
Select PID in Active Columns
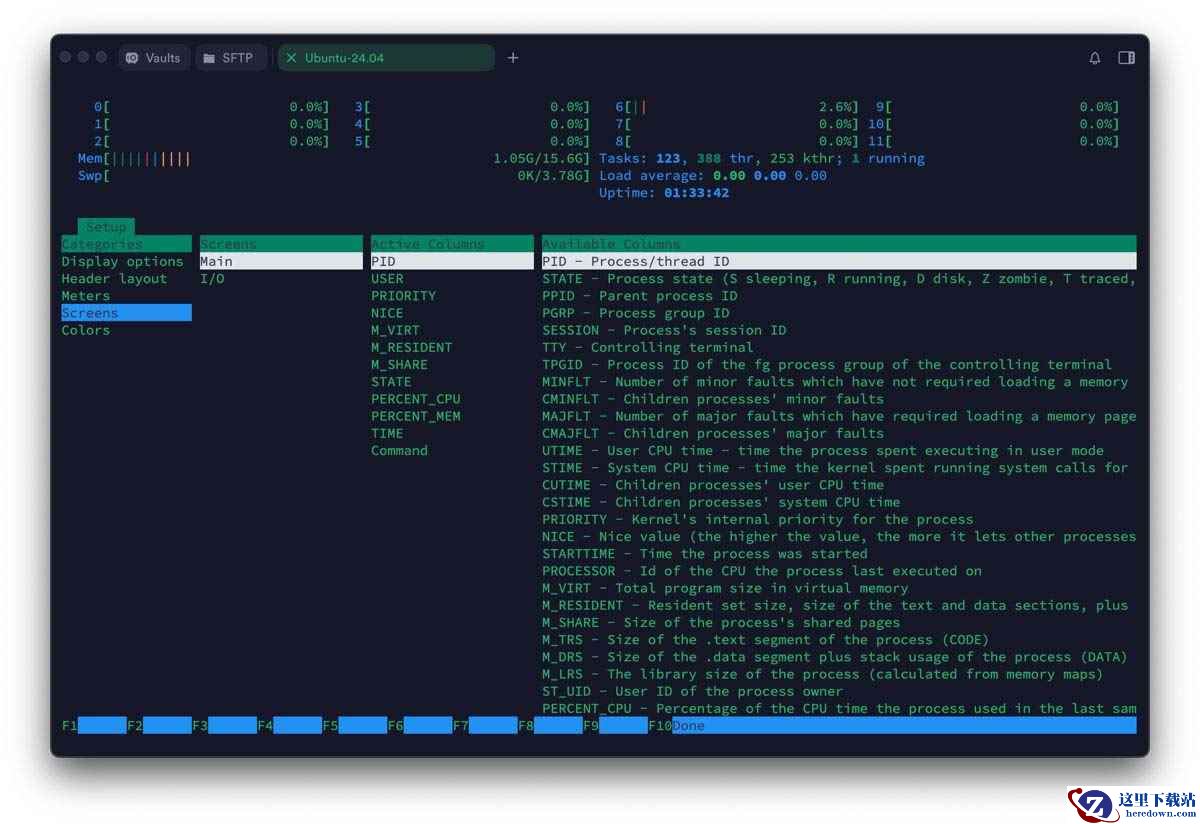452,261
